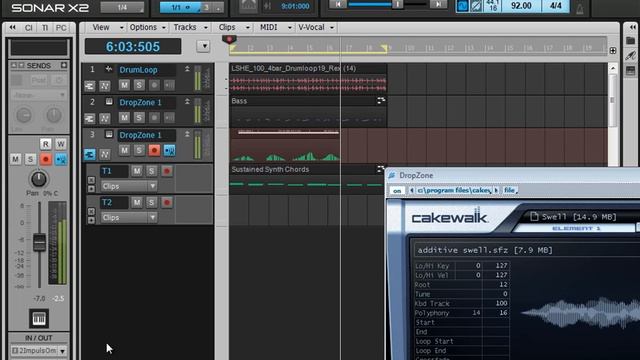Open the synth rack icon on right dock
This screenshot has width=640, height=360.
pos(631,56)
